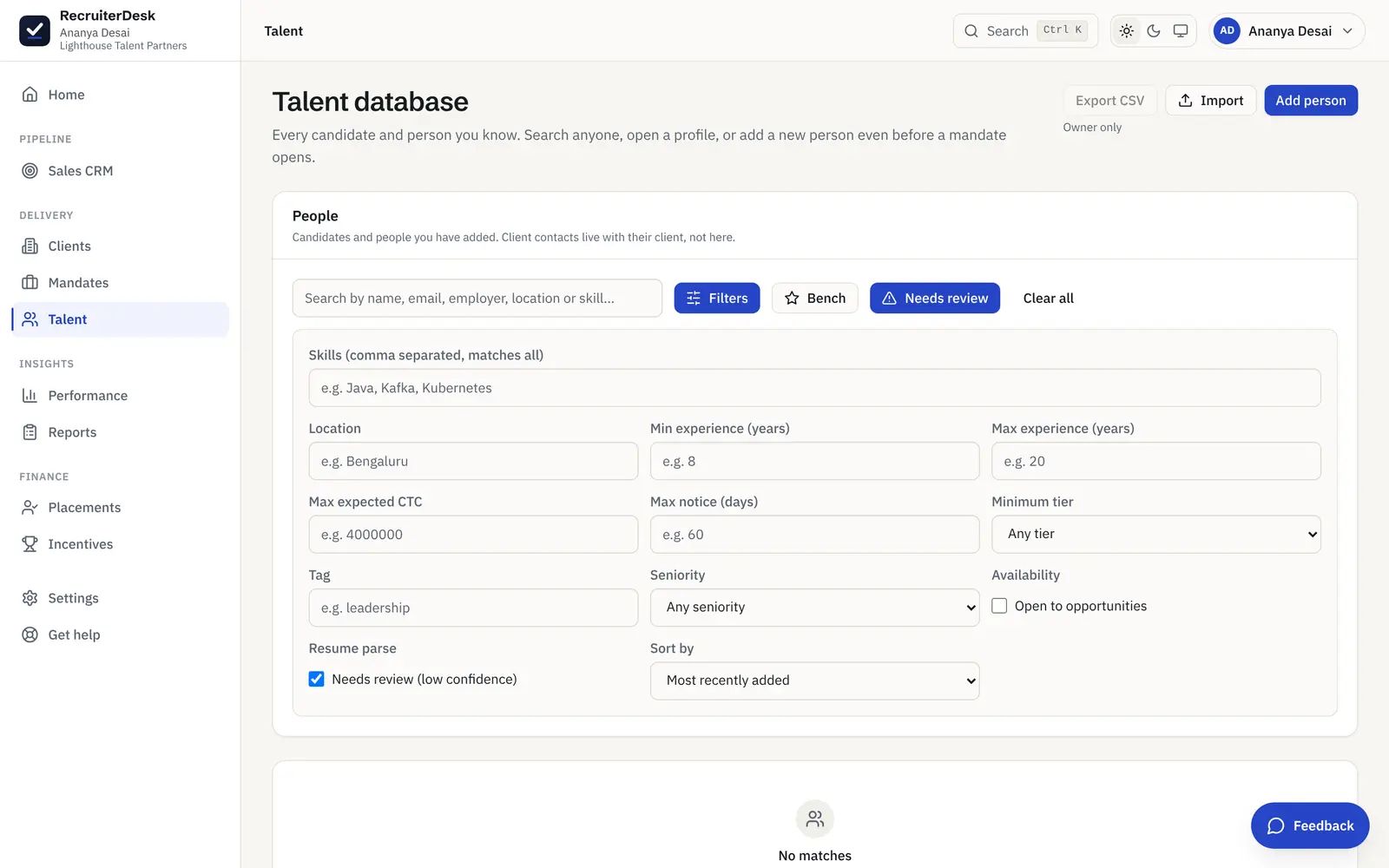Focus the Tag input field
Viewport: 1389px width, 868px height.
(473, 608)
